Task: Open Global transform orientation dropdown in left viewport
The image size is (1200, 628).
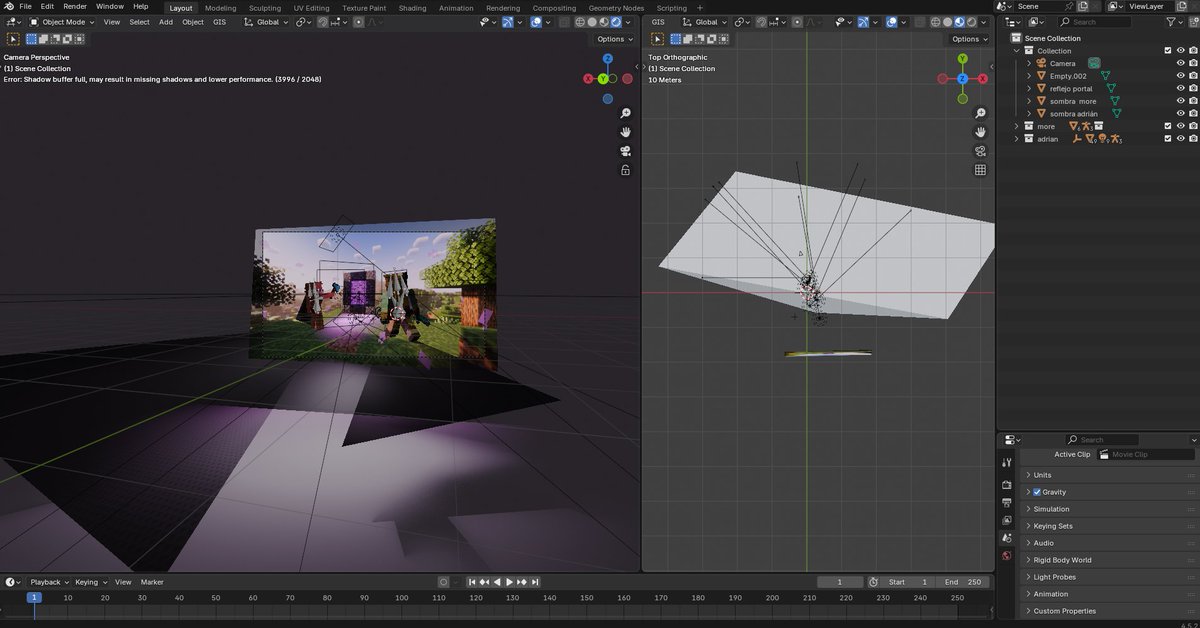Action: pyautogui.click(x=265, y=21)
